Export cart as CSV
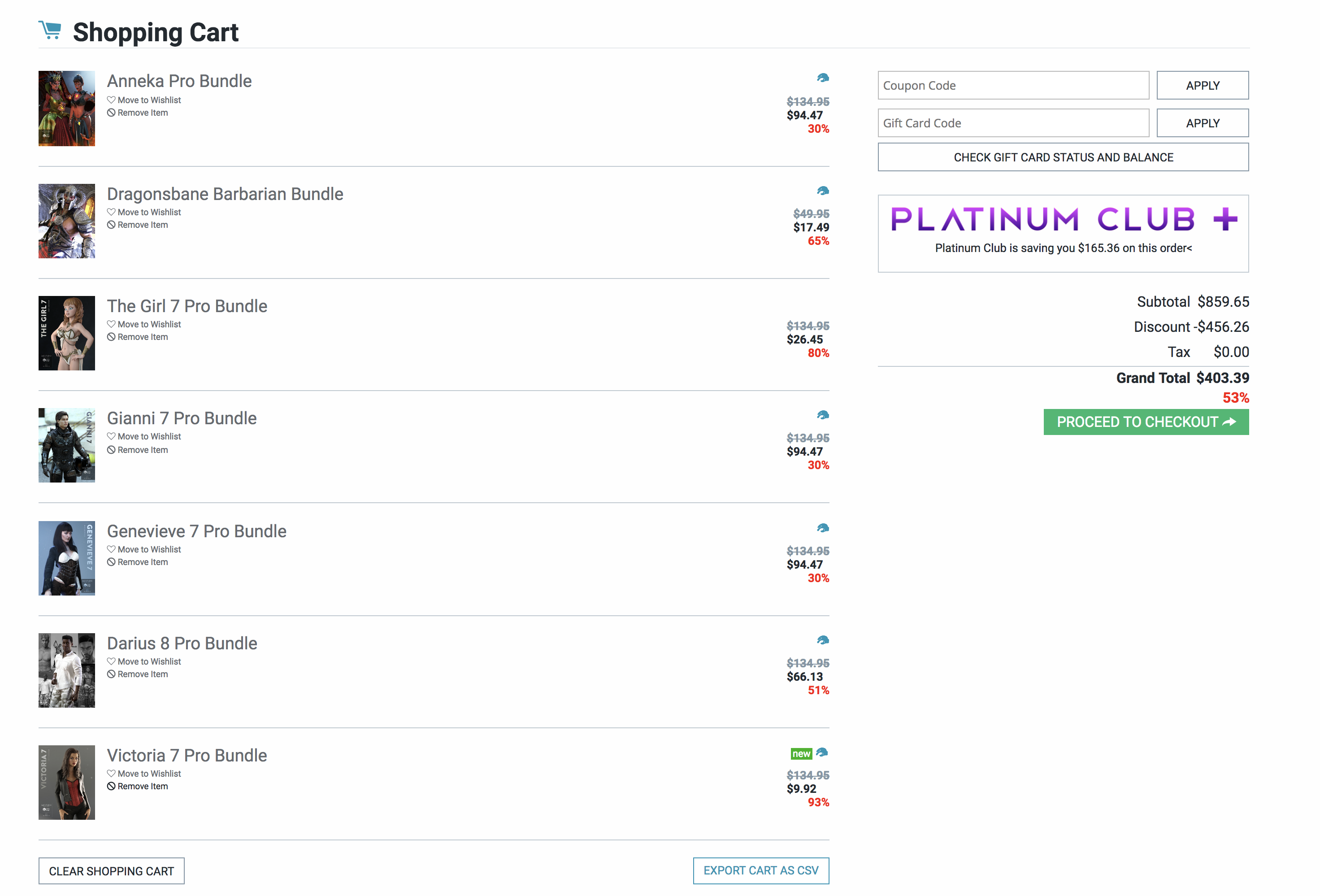This screenshot has width=1320, height=896. tap(760, 870)
